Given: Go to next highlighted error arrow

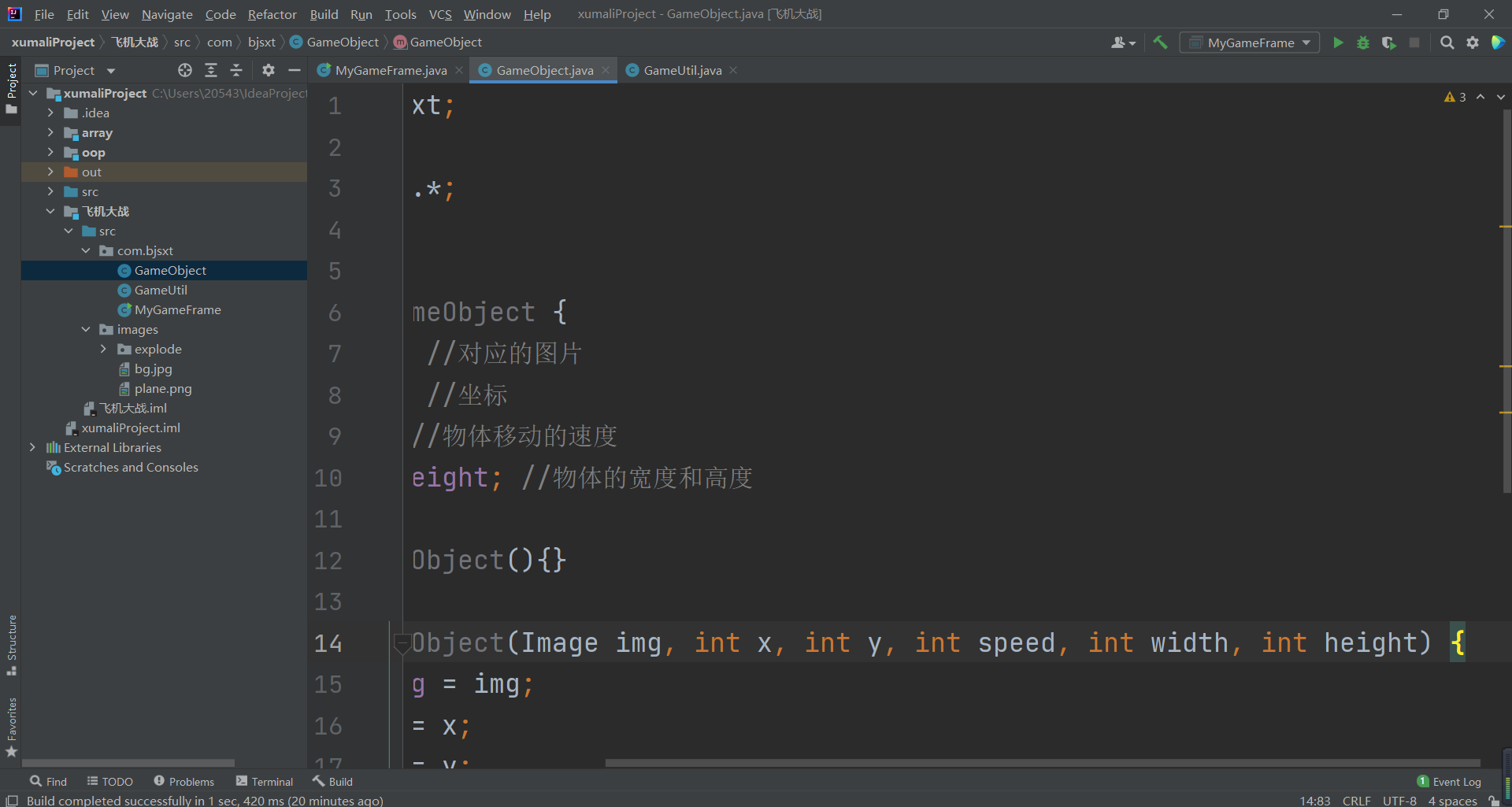Looking at the screenshot, I should coord(1500,97).
